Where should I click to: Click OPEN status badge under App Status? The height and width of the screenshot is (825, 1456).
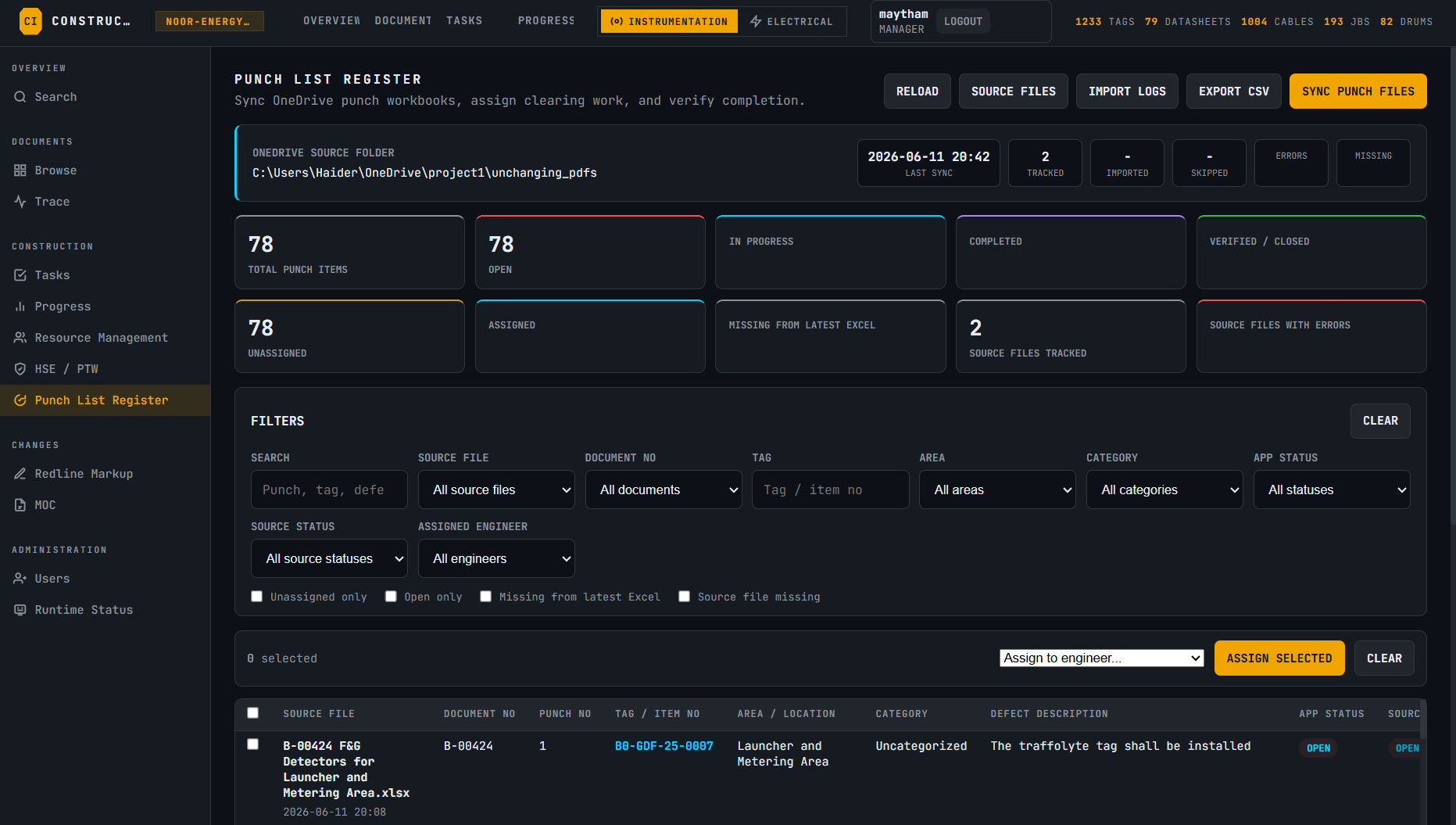click(1318, 748)
